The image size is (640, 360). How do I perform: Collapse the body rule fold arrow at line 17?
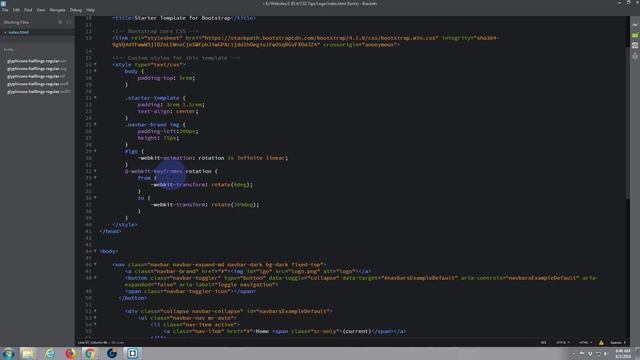(96, 71)
